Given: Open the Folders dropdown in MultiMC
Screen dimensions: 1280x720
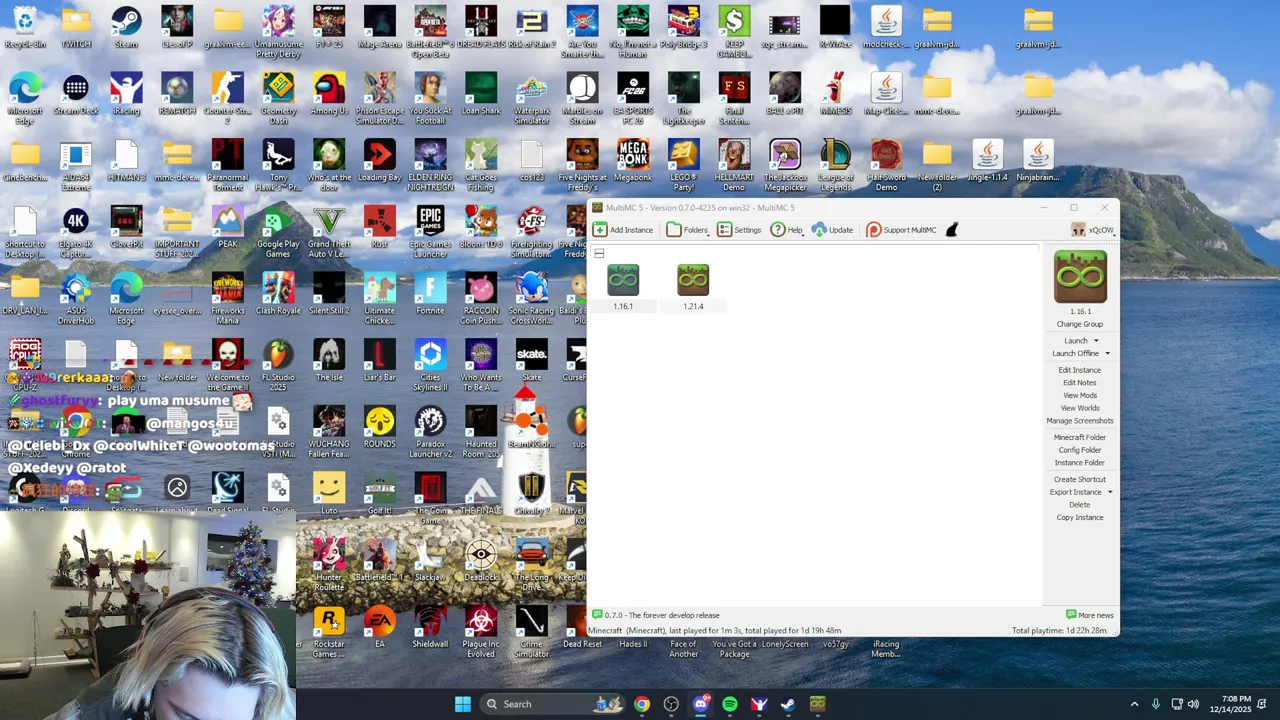Looking at the screenshot, I should [x=688, y=230].
